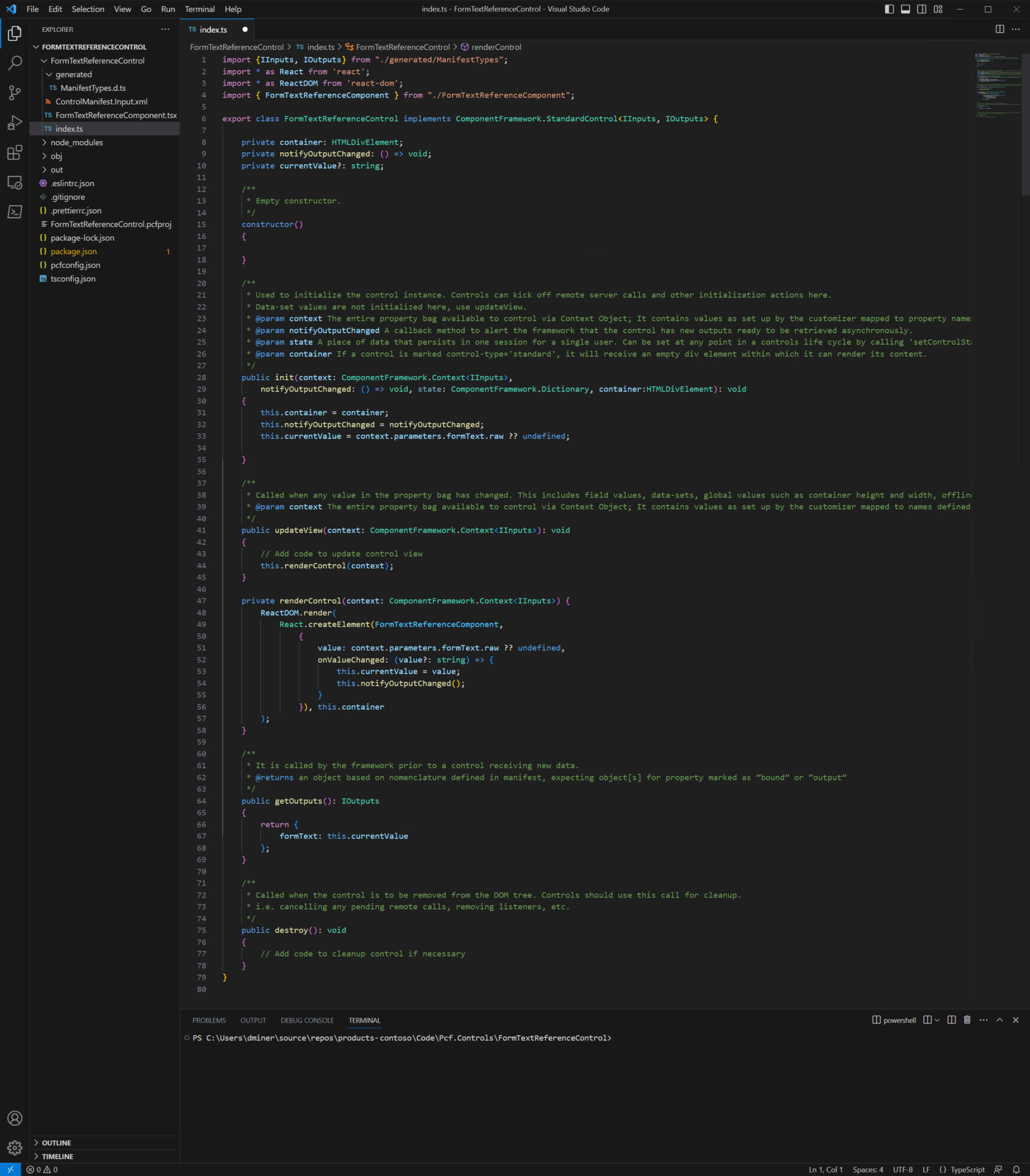Switch to the DEBUG CONSOLE tab
The image size is (1030, 1176).
point(308,1020)
